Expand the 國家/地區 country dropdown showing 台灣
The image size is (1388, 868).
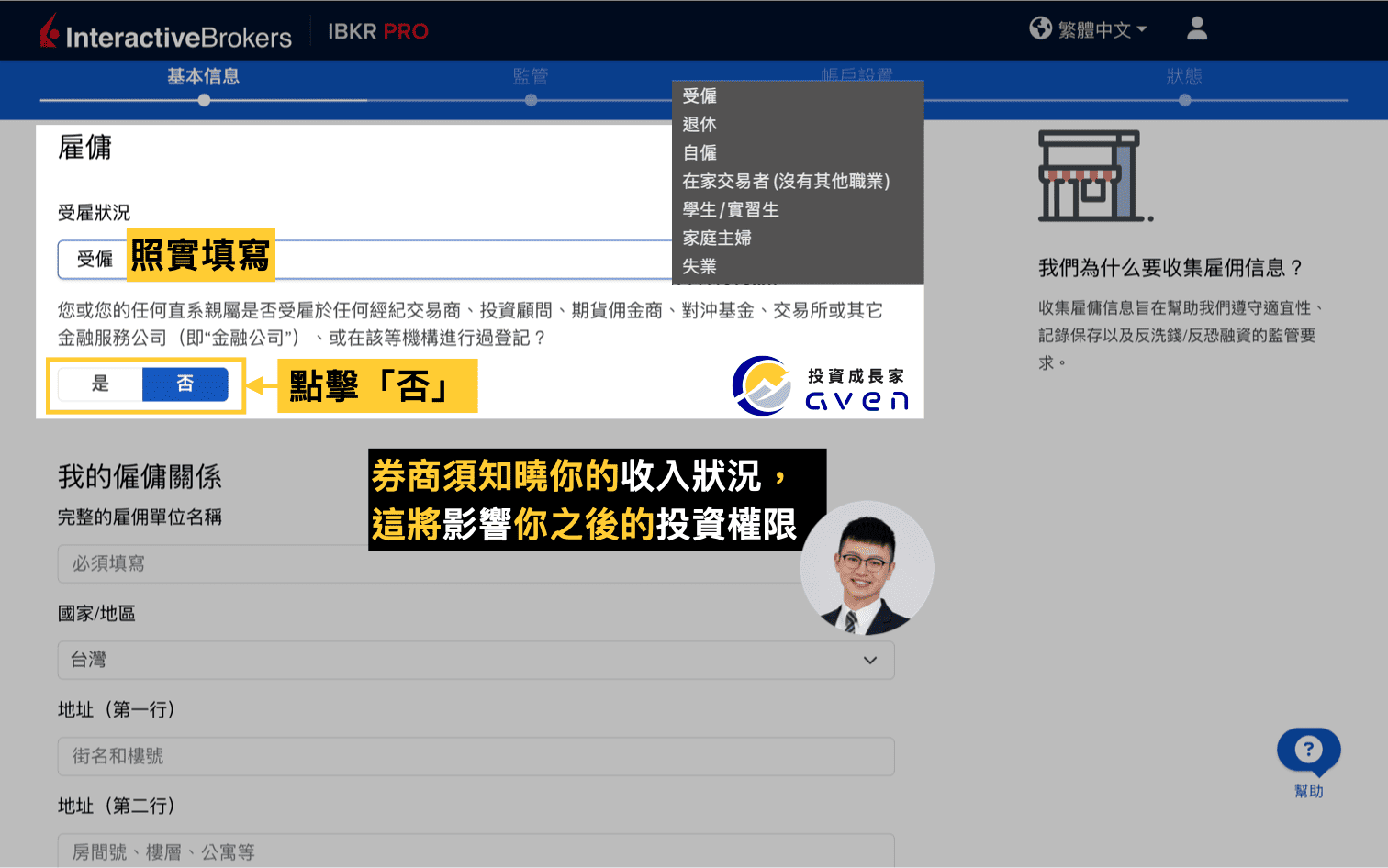tap(868, 660)
